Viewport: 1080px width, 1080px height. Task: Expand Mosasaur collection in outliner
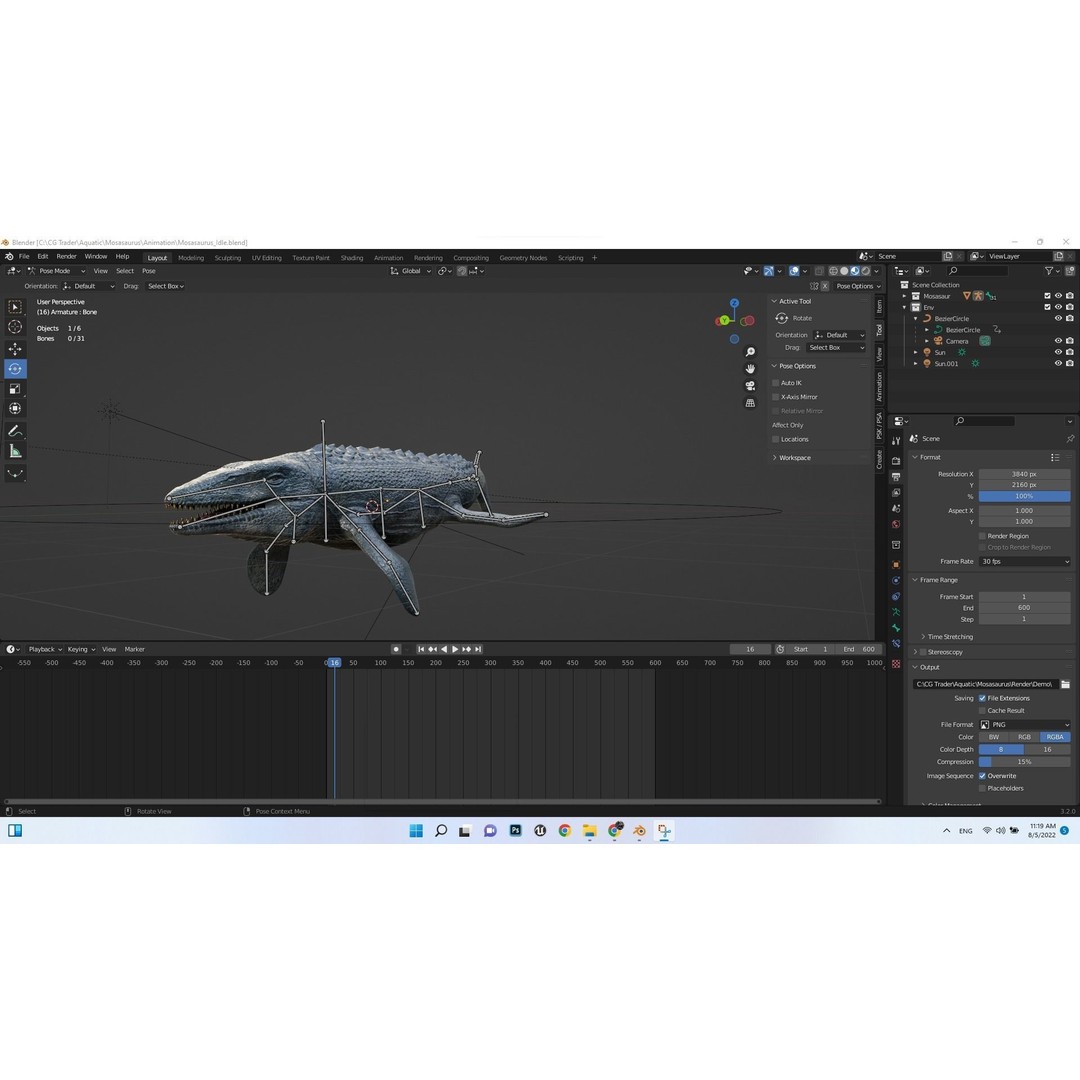coord(904,296)
